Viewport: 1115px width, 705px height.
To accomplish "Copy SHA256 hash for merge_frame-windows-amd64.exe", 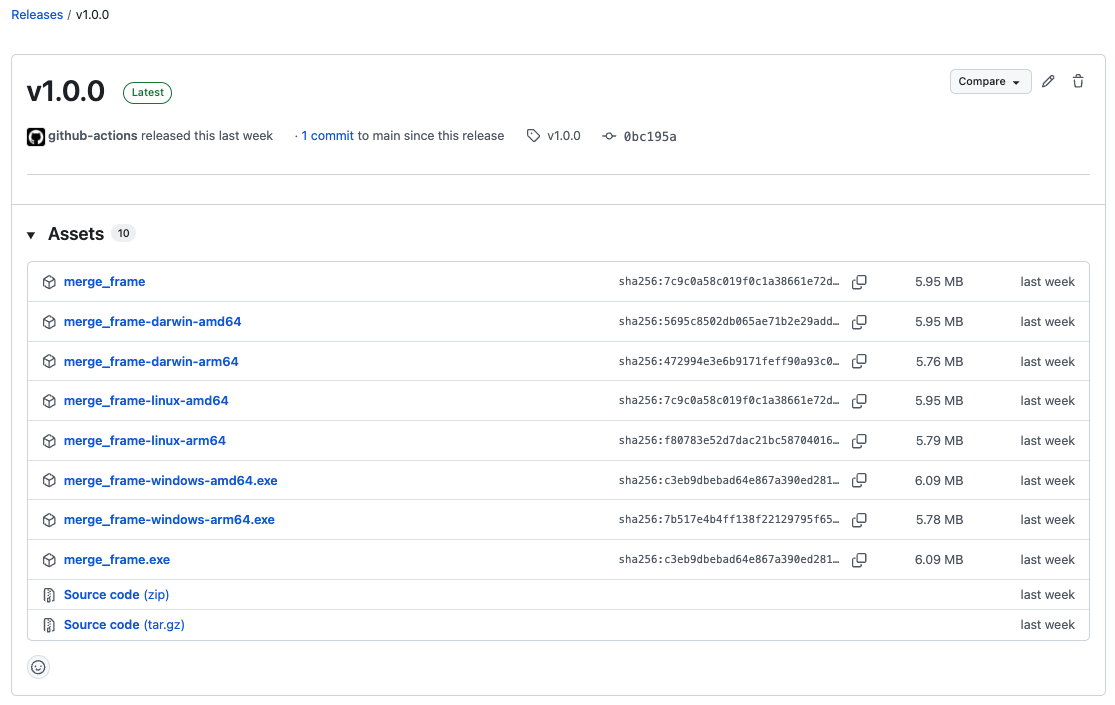I will point(859,480).
